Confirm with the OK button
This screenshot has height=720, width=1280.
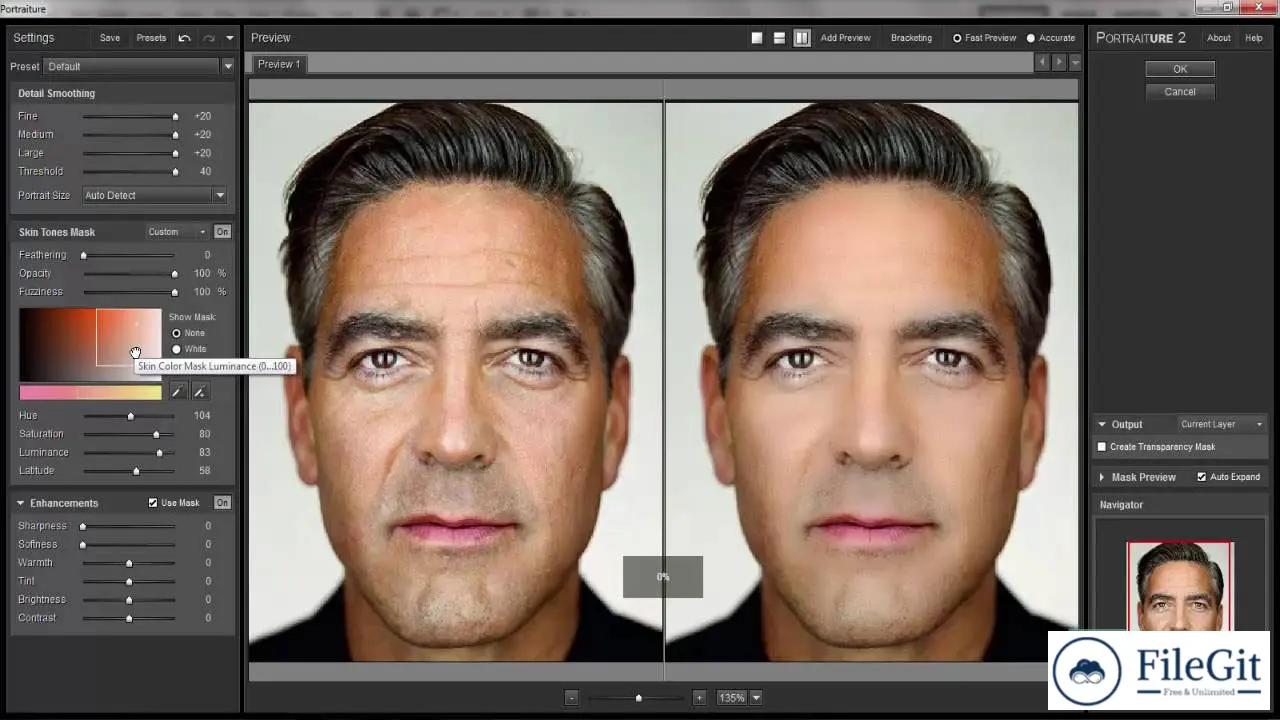coord(1180,69)
